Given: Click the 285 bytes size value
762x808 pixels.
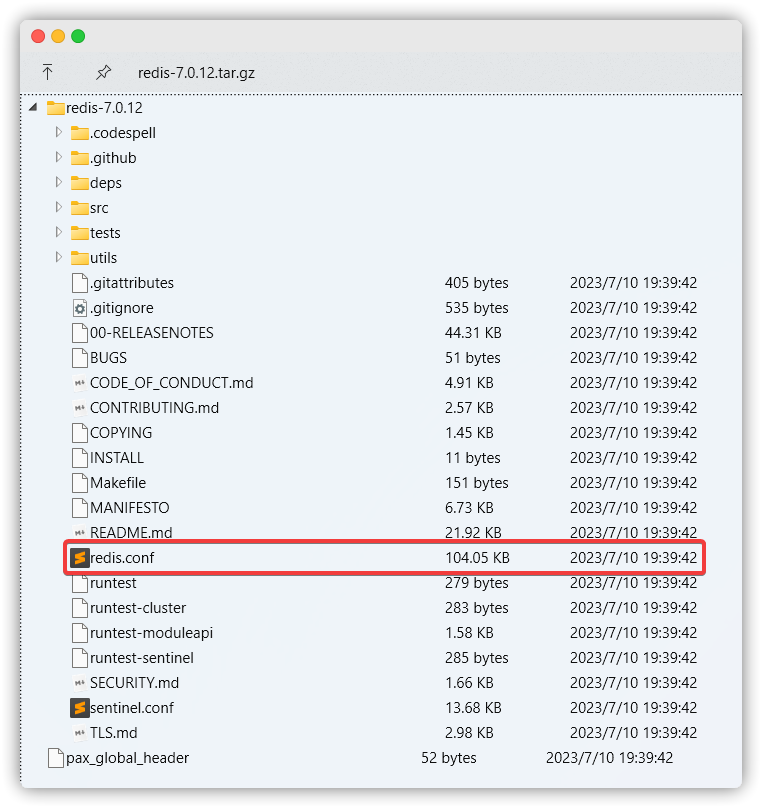Looking at the screenshot, I should [477, 658].
